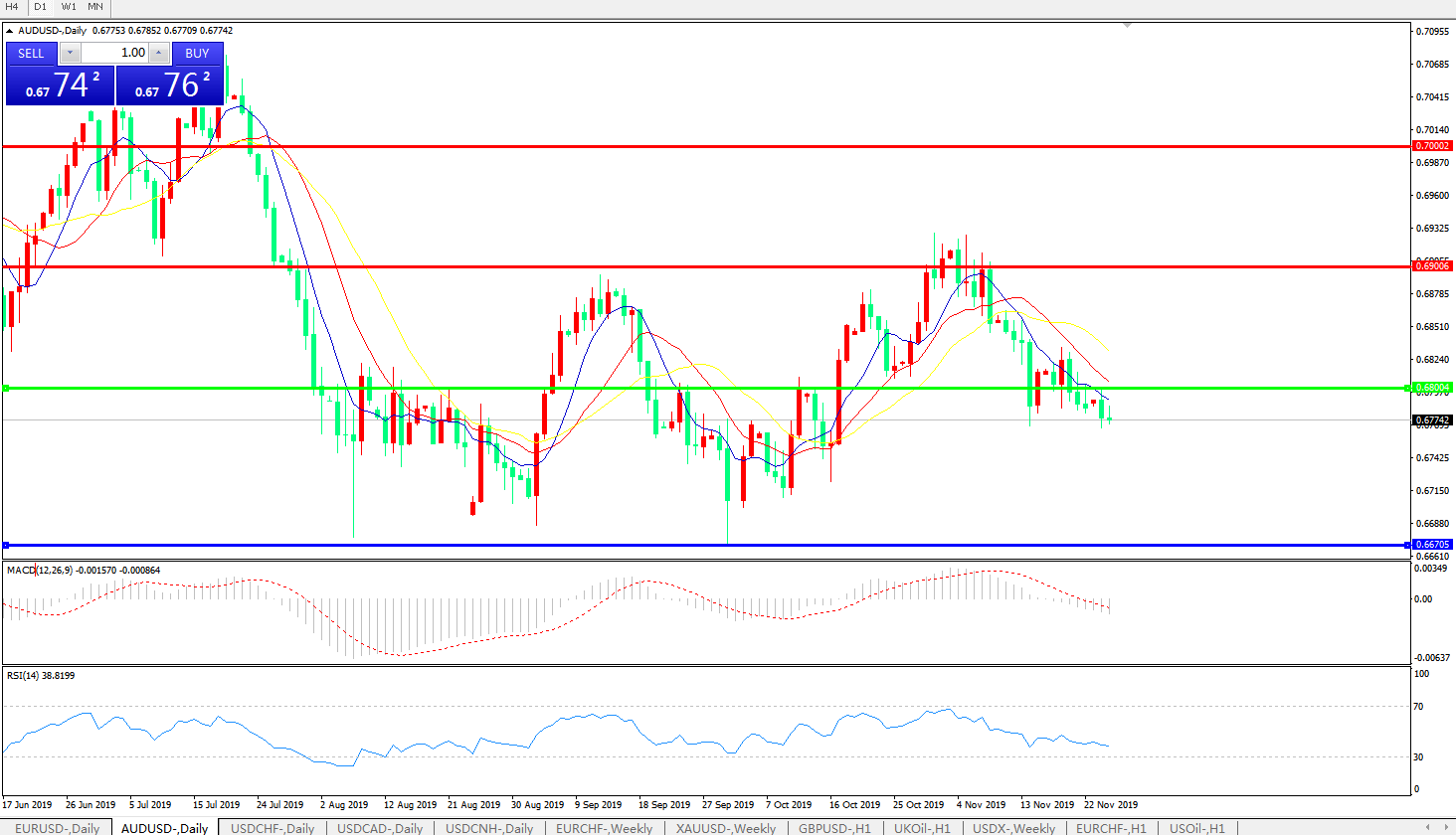Collapse the one-click trading panel triangle
1456x835 pixels.
point(10,31)
